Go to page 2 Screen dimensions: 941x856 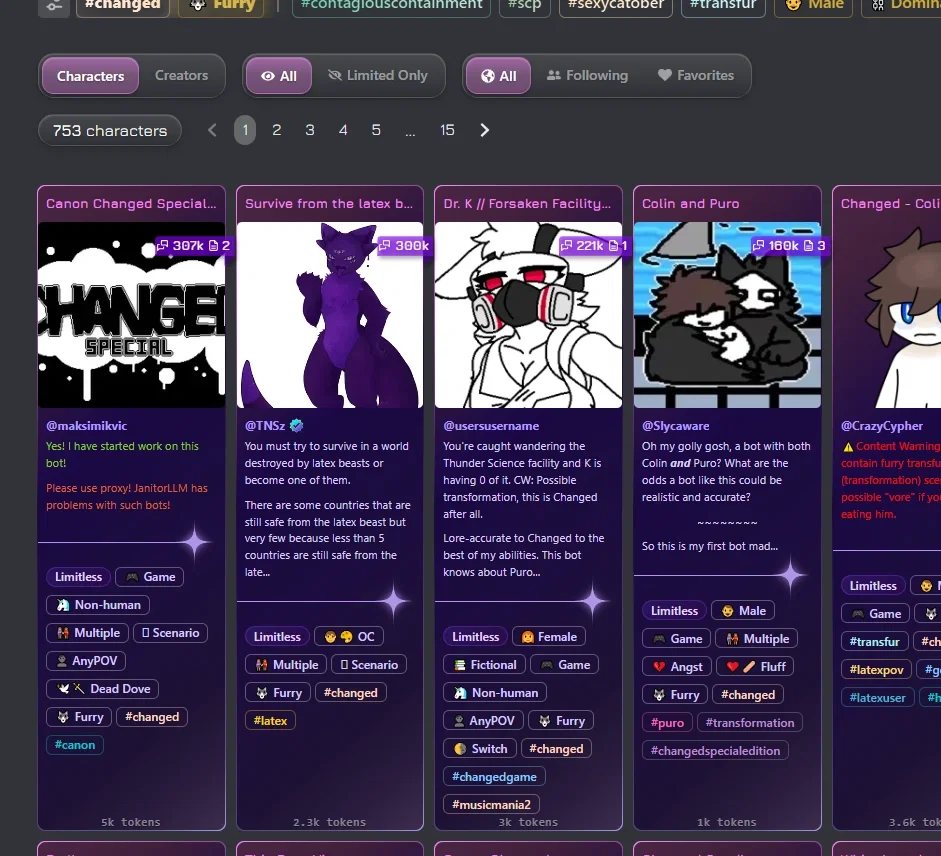pyautogui.click(x=277, y=130)
